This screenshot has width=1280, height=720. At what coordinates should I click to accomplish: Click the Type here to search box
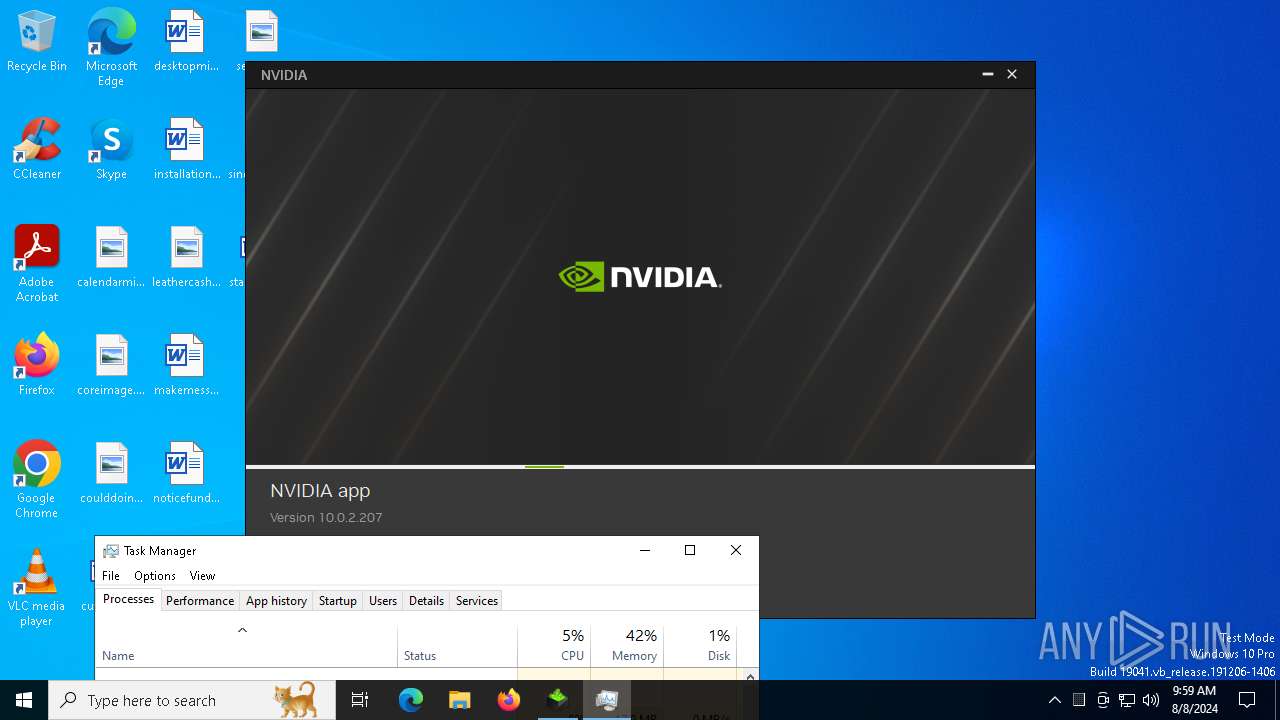[x=192, y=700]
